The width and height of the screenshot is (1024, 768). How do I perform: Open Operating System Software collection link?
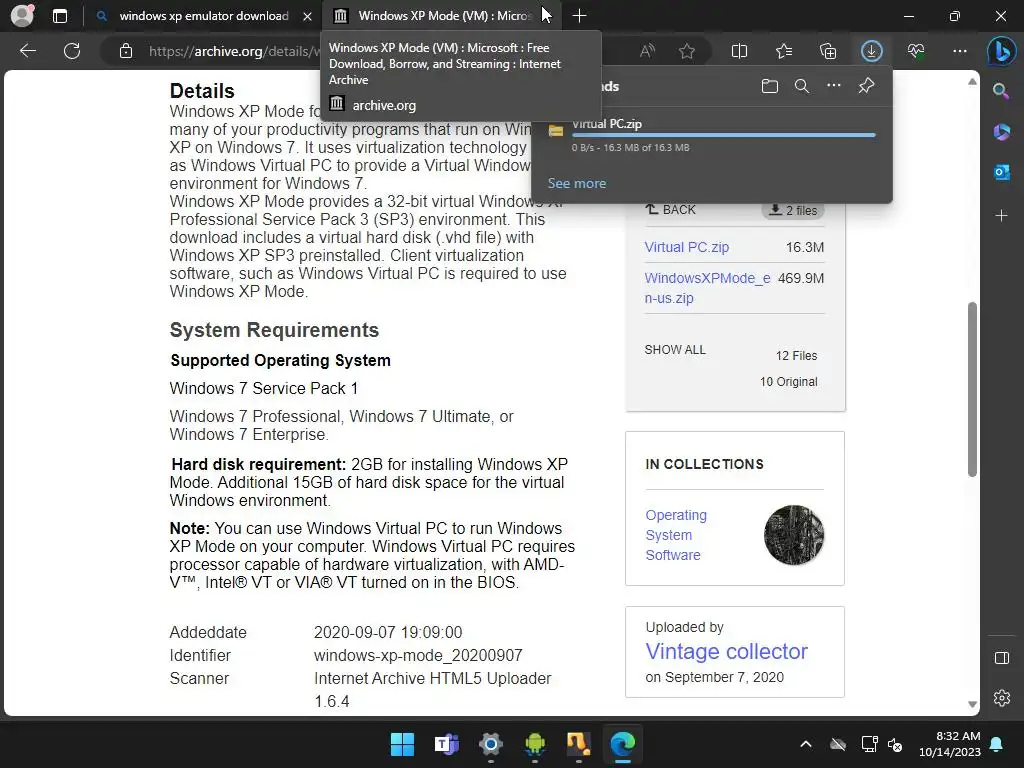(676, 535)
